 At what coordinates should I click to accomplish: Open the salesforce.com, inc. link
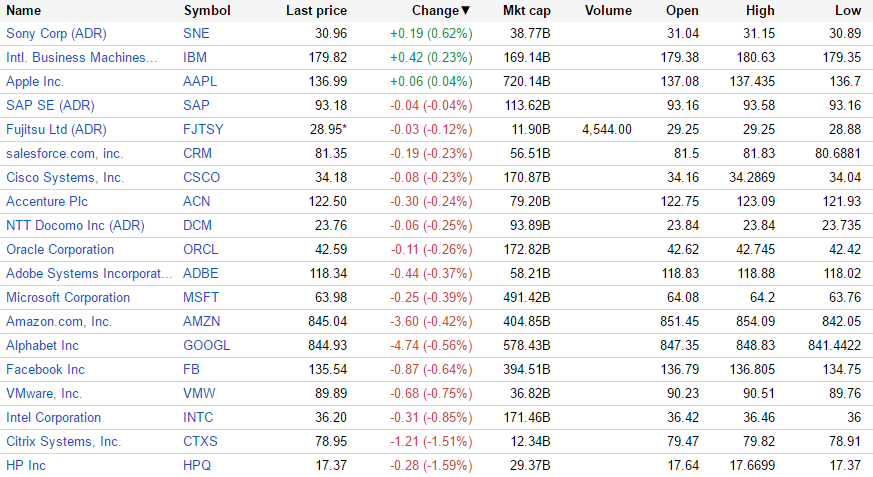pos(64,153)
